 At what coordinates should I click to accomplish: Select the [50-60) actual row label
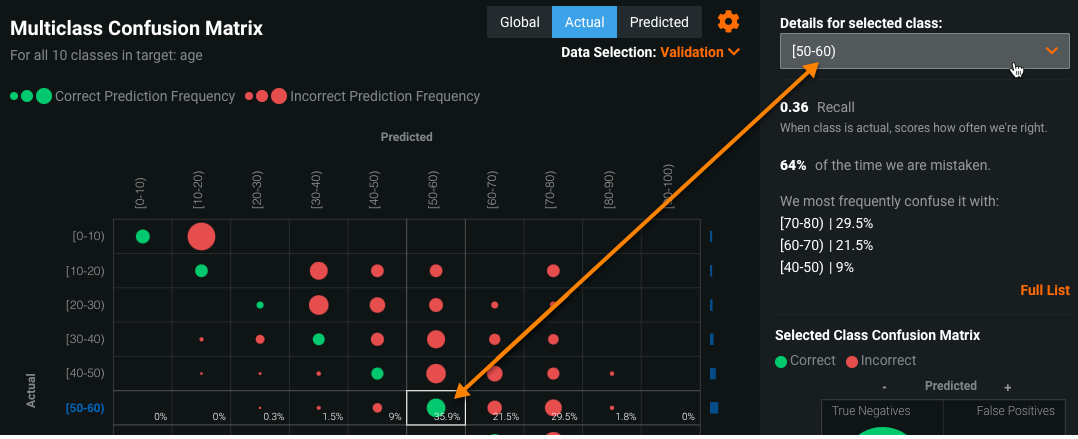point(83,408)
